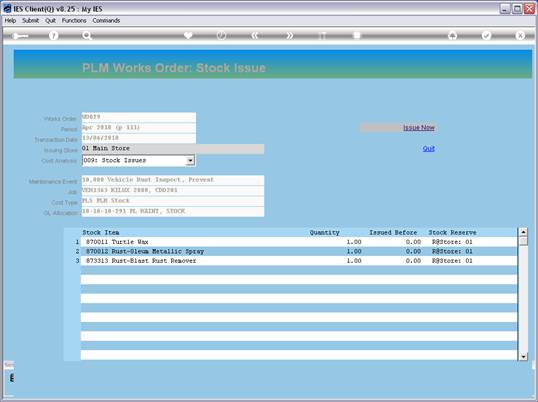Open the Submit menu
This screenshot has height=402, width=538.
[x=30, y=21]
